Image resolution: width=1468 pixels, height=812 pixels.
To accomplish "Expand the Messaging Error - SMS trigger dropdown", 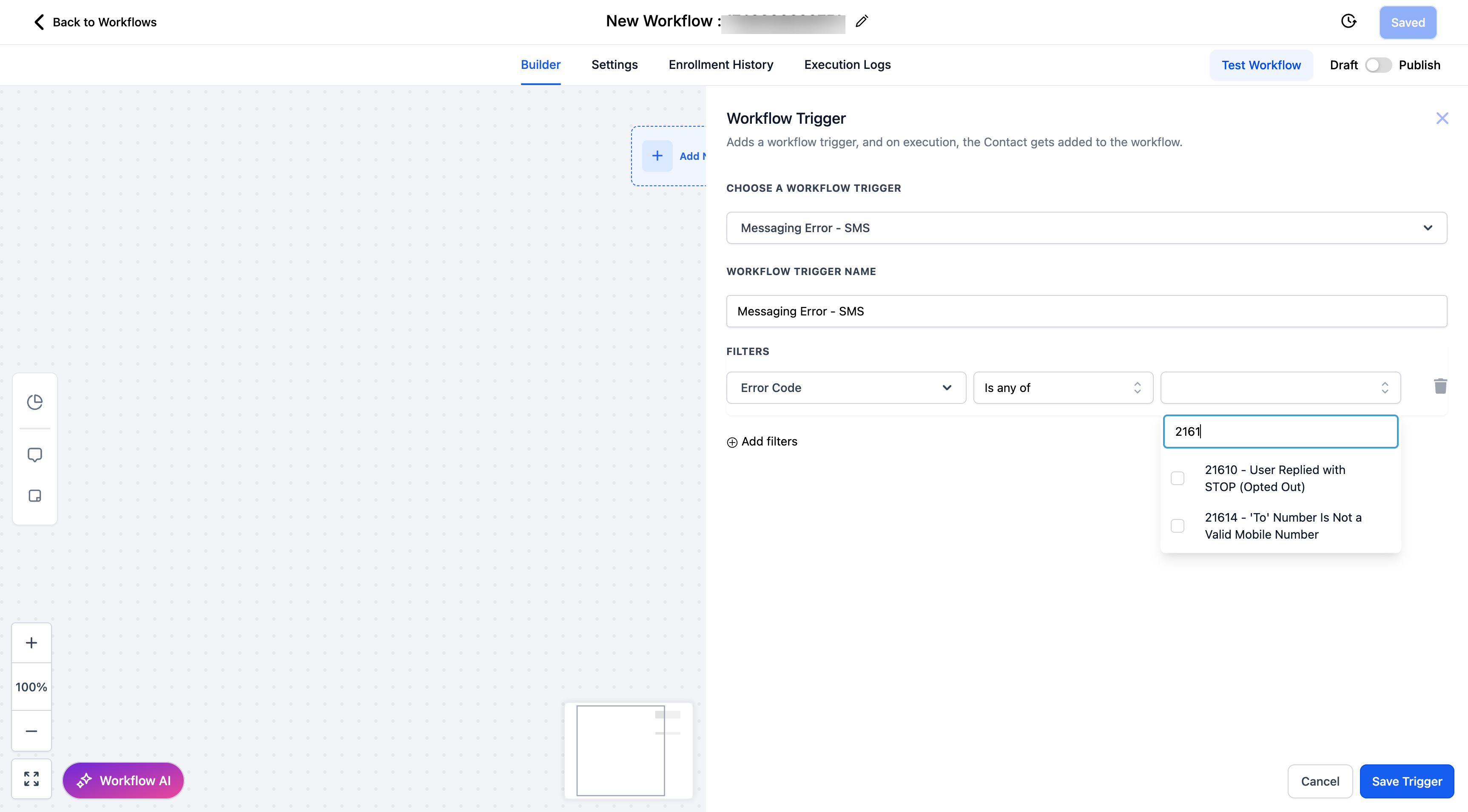I will (1086, 228).
